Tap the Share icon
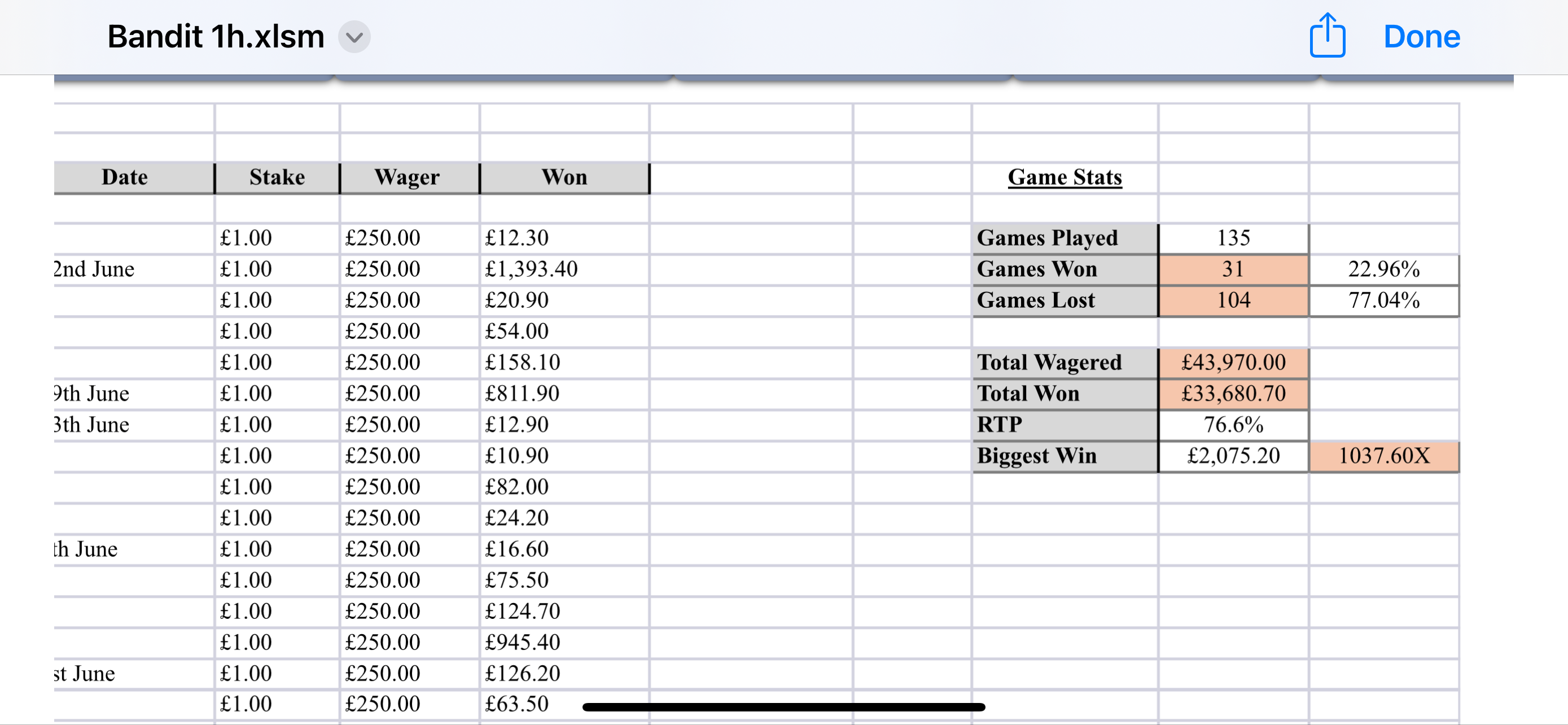The height and width of the screenshot is (725, 1568). click(1327, 36)
